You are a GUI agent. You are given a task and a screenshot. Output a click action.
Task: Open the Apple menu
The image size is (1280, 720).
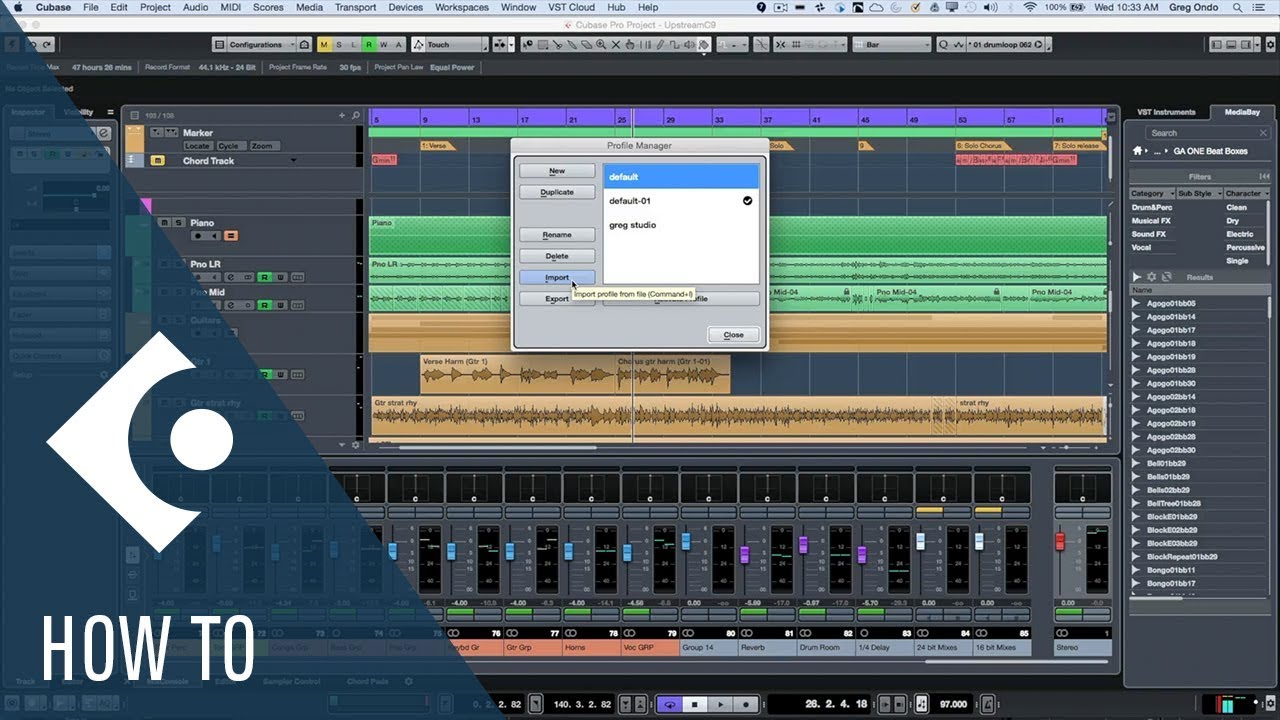[17, 7]
